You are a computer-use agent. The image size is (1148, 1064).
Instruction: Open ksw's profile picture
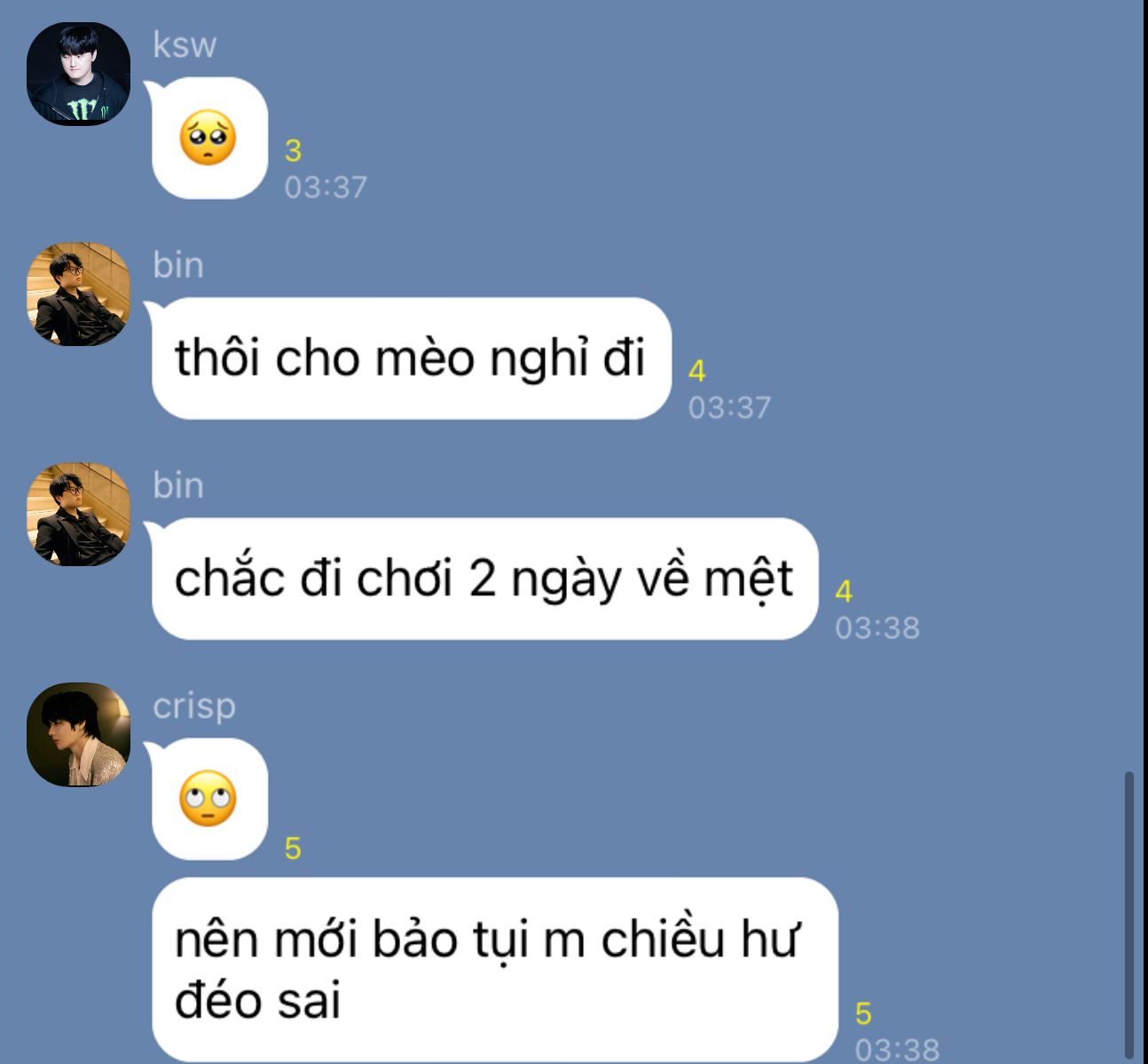(x=78, y=74)
